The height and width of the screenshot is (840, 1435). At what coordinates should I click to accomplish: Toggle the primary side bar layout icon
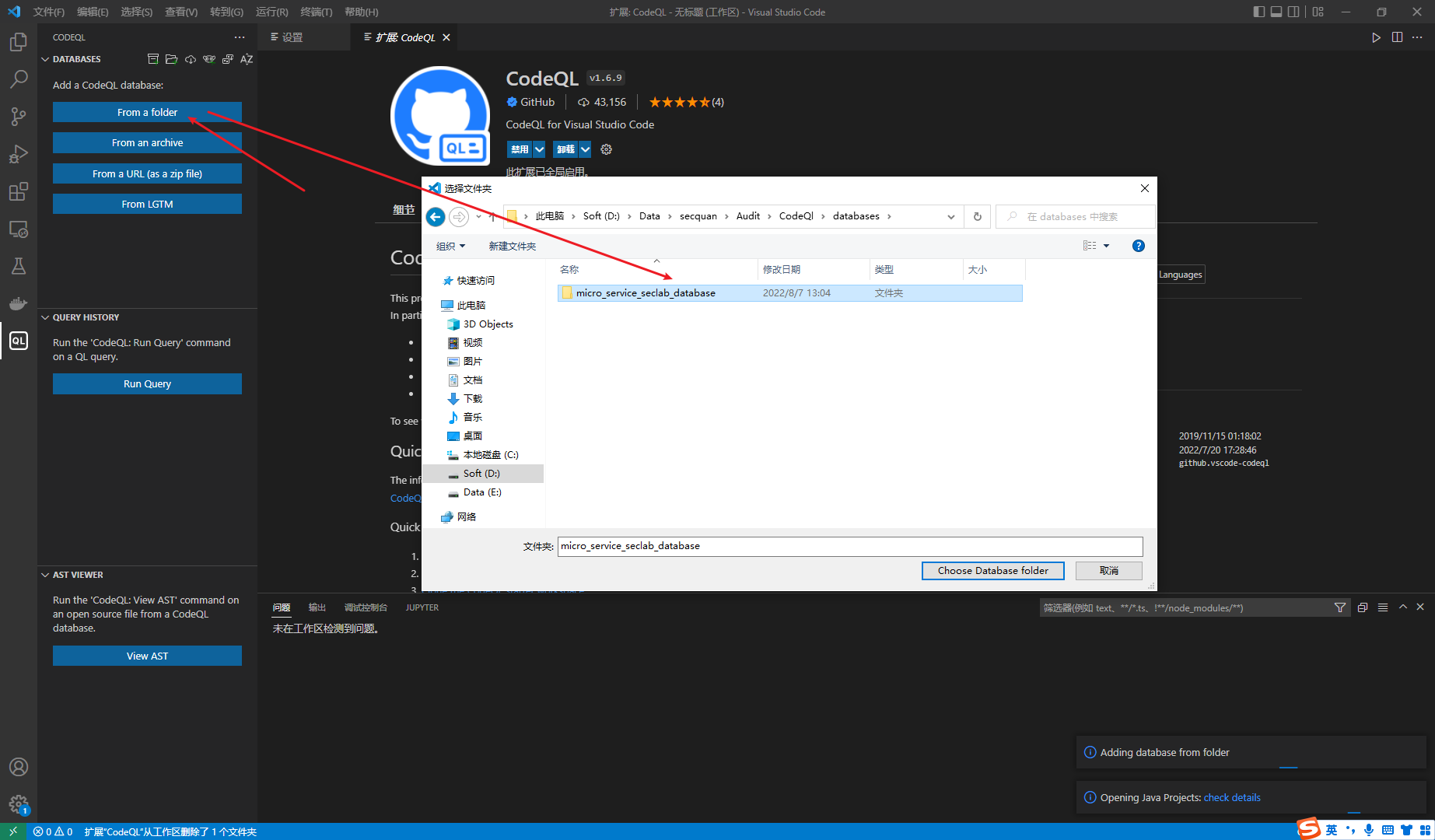pos(1259,12)
